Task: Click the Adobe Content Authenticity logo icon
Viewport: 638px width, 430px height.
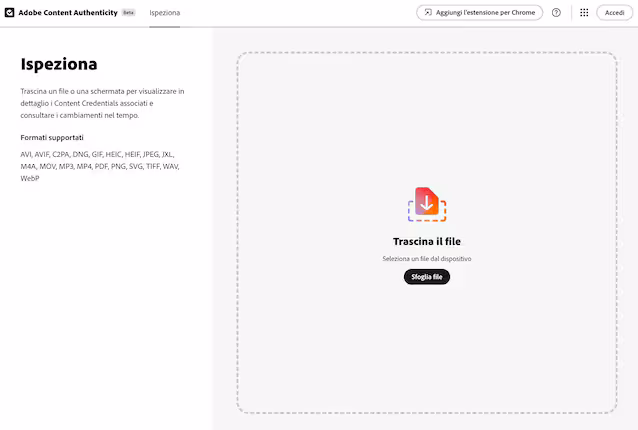Action: click(x=9, y=13)
